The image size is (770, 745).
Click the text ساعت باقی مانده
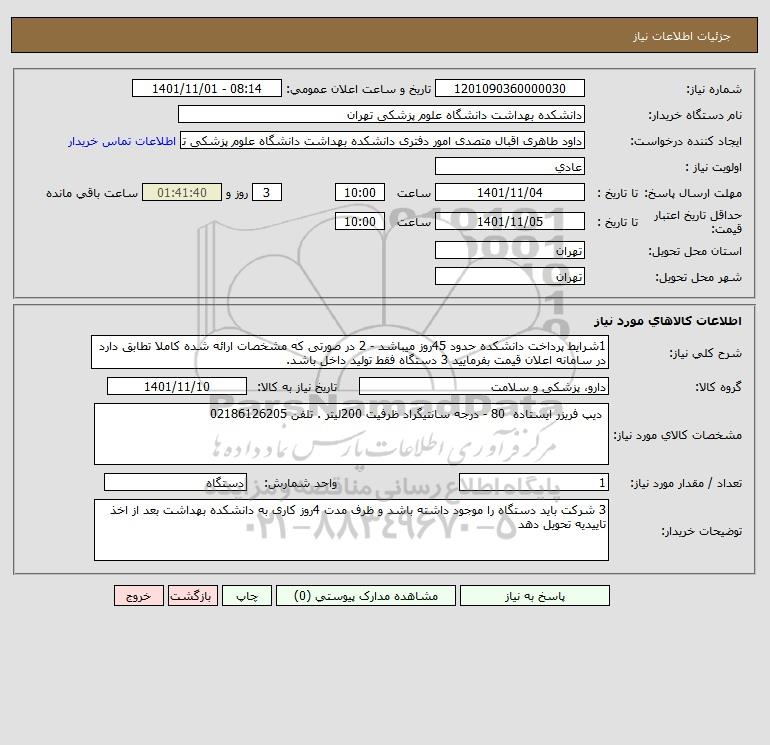tap(92, 193)
